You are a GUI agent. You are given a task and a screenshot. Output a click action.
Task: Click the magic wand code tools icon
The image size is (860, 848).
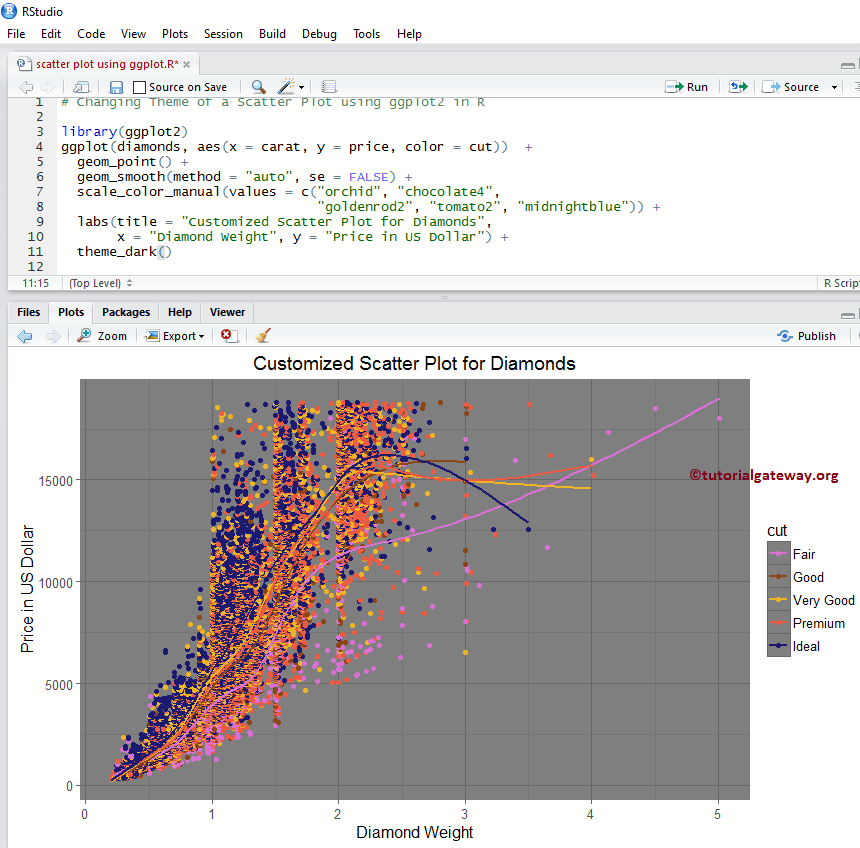[285, 86]
